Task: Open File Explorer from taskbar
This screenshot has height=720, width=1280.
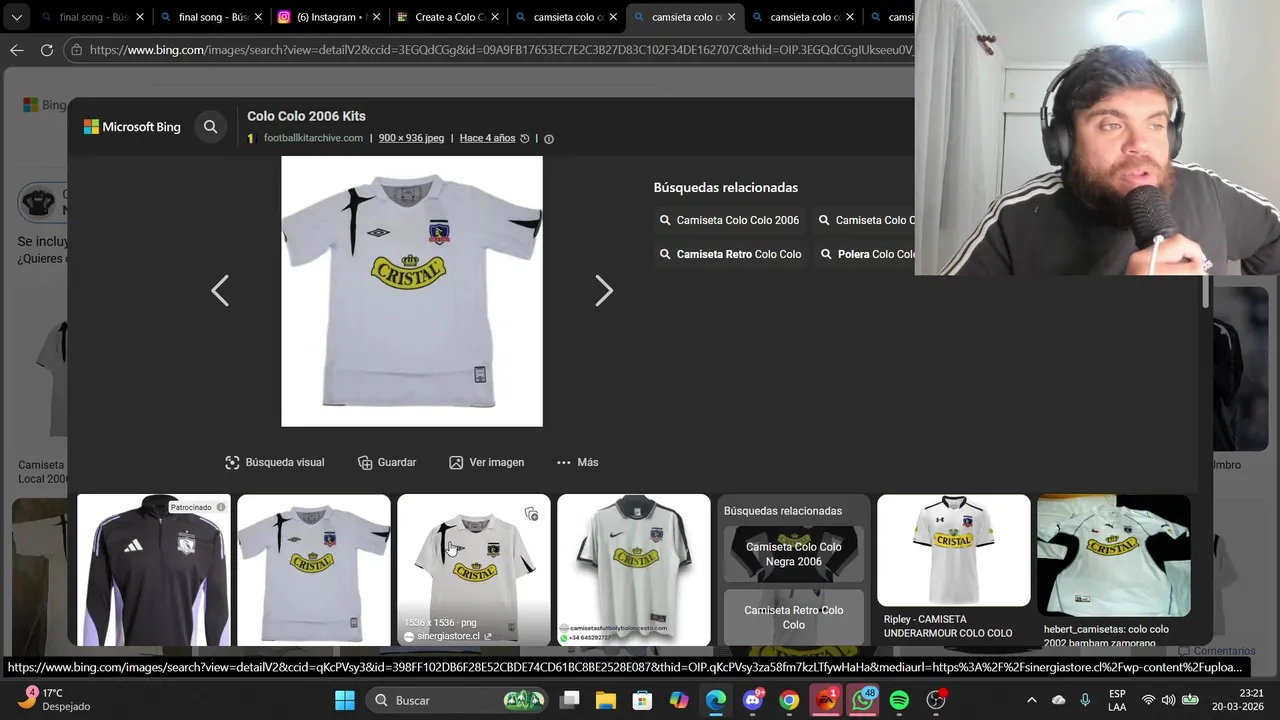Action: [x=606, y=700]
